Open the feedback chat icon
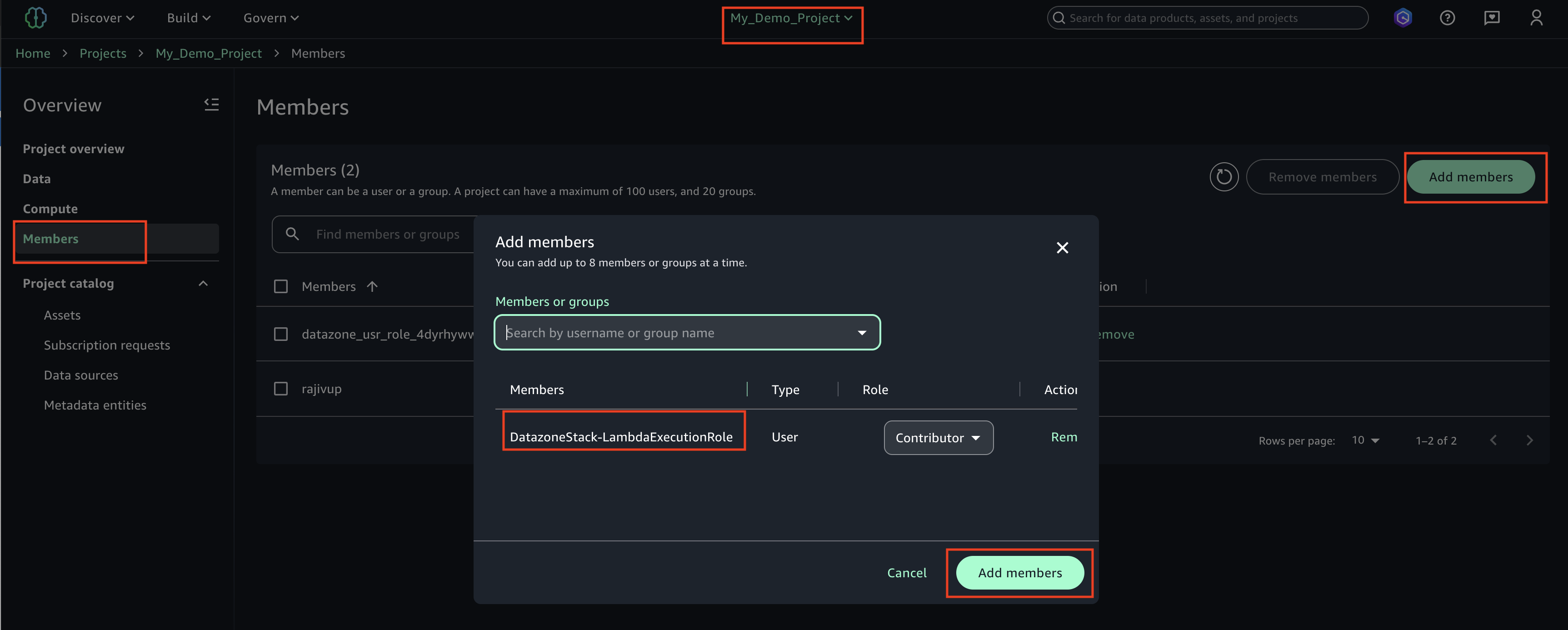This screenshot has height=630, width=1568. (1491, 18)
